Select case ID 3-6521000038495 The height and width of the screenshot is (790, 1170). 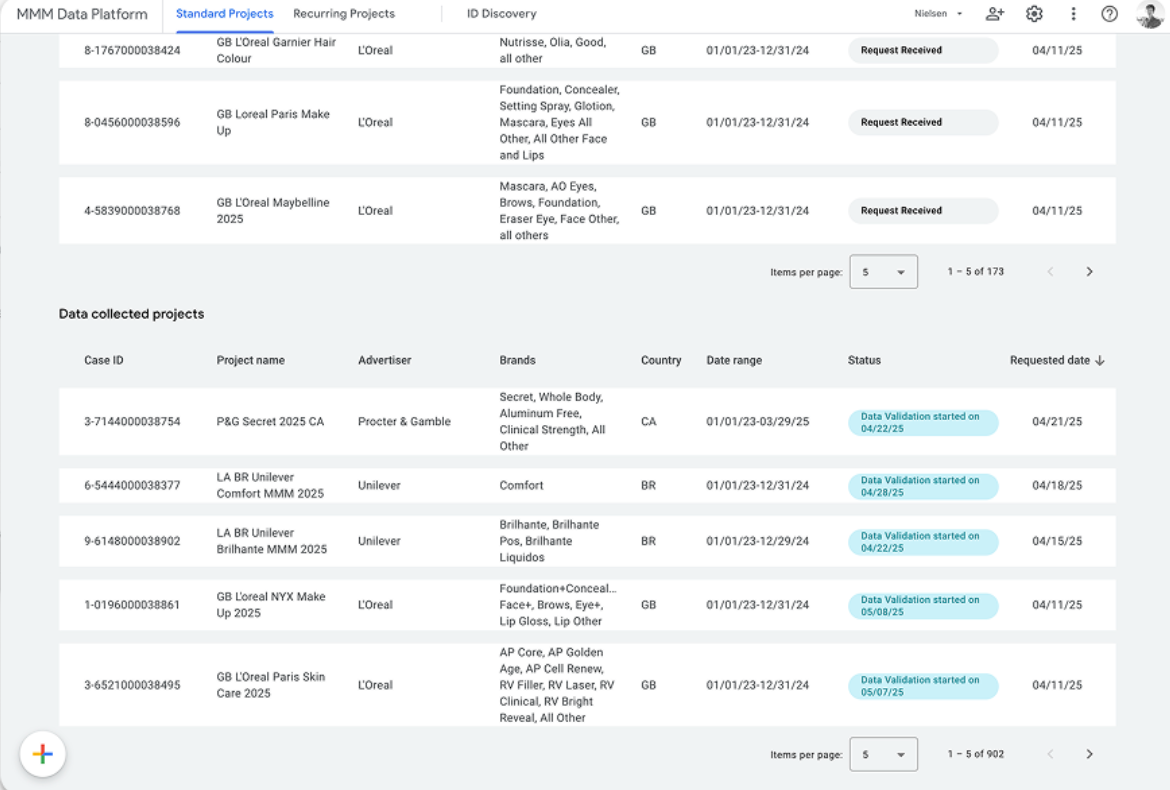coord(132,685)
